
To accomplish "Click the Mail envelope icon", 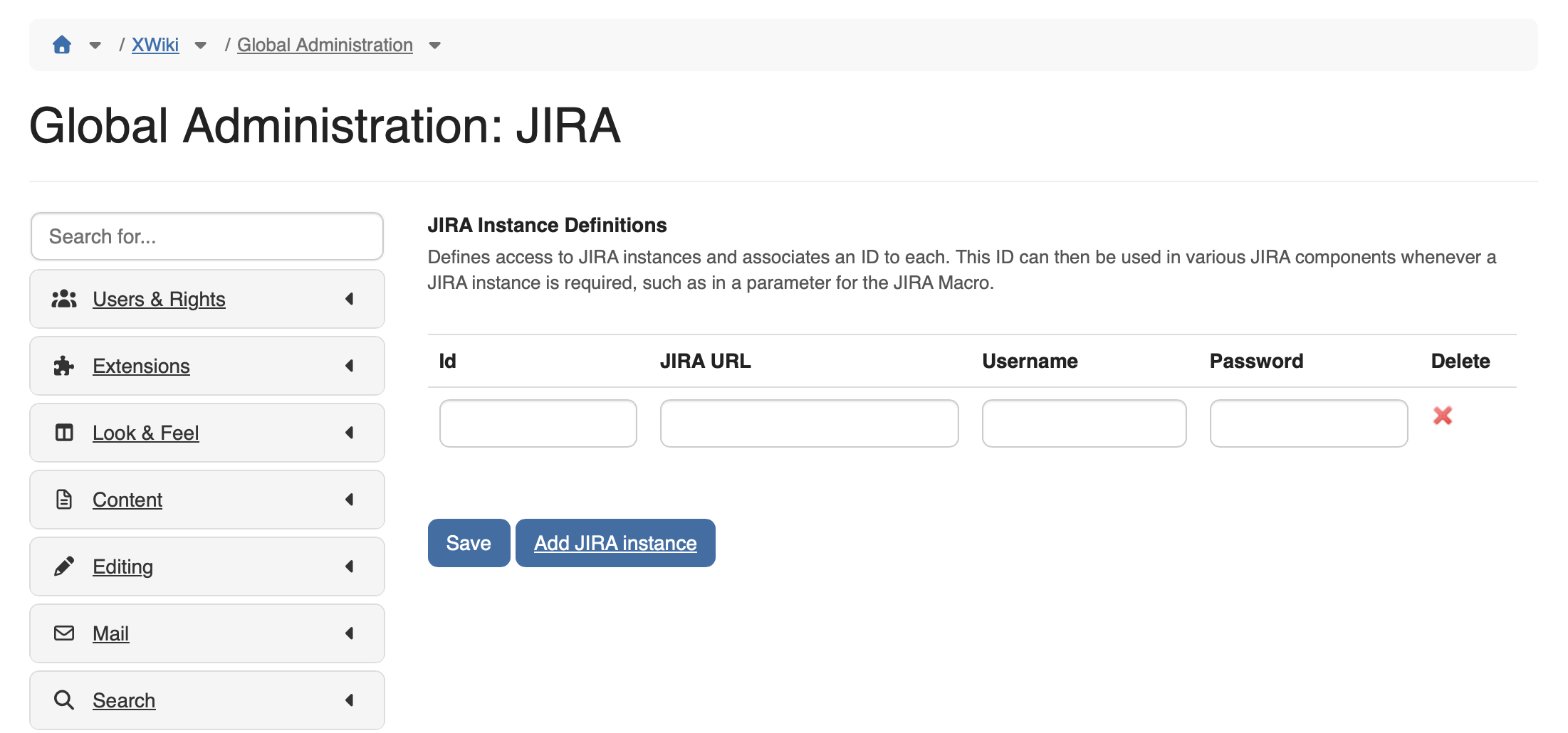I will click(64, 633).
